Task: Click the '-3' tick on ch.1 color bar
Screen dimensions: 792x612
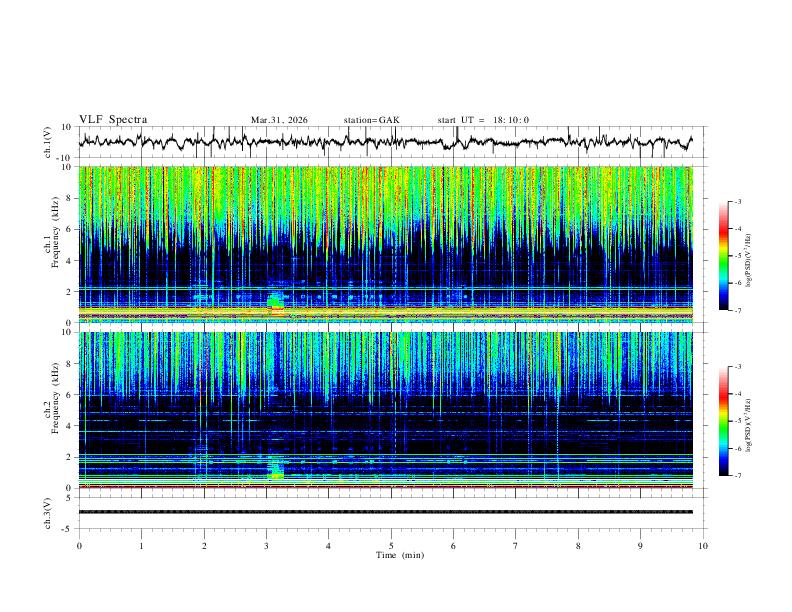Action: pyautogui.click(x=738, y=201)
